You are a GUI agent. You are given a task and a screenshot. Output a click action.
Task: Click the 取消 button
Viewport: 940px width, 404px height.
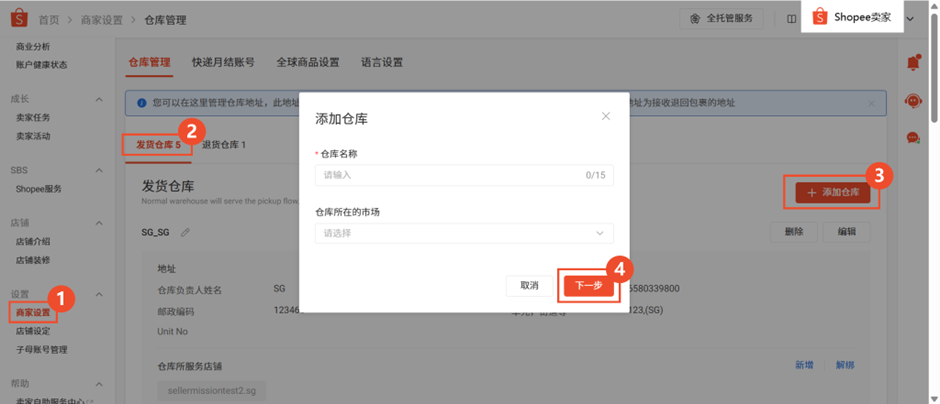pyautogui.click(x=529, y=286)
